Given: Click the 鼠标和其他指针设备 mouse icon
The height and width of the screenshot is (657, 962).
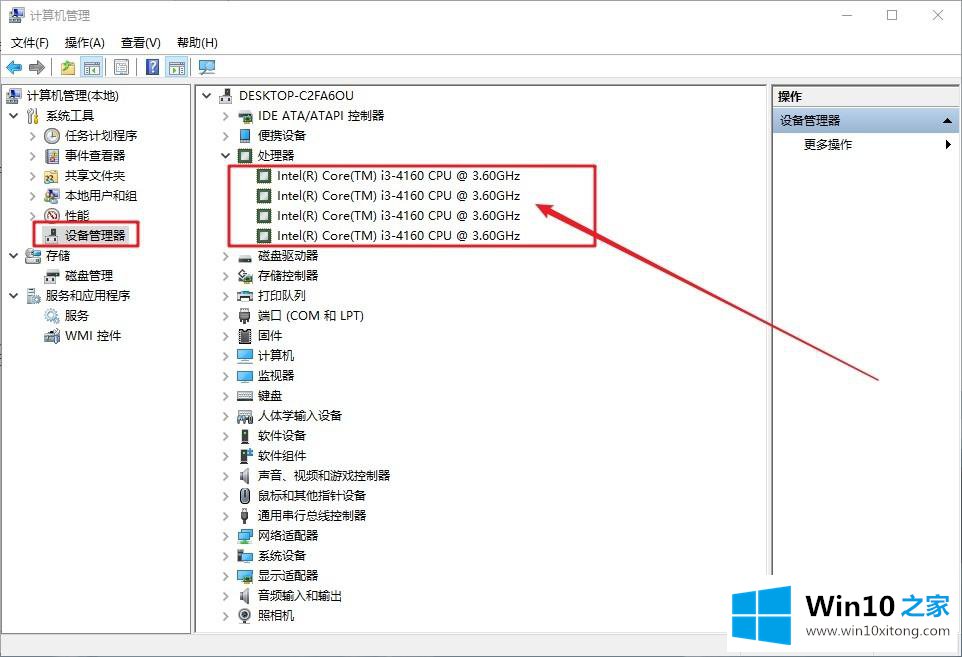Looking at the screenshot, I should coord(245,496).
